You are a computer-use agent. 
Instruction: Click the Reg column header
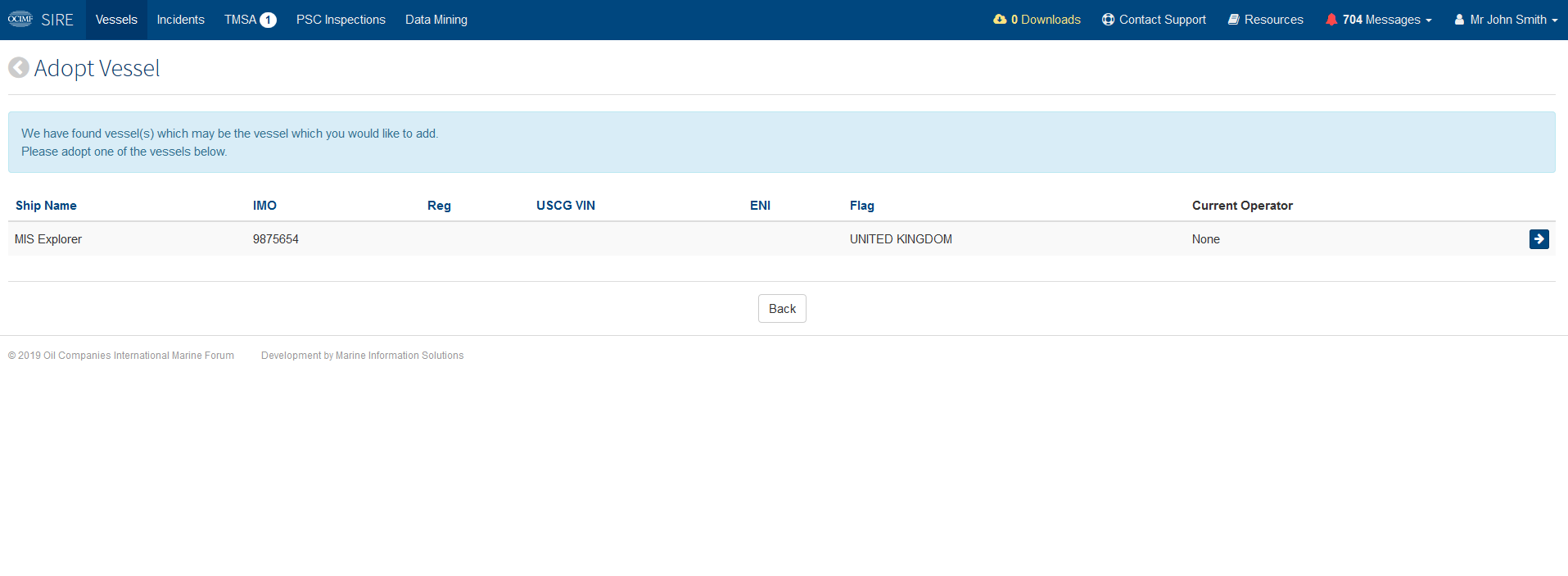click(x=439, y=206)
